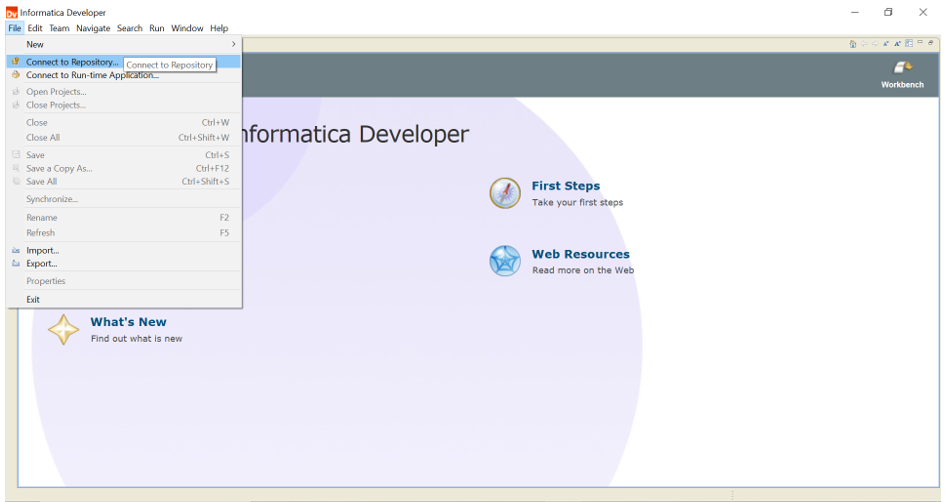948x502 pixels.
Task: Open the First Steps link
Action: coord(566,186)
